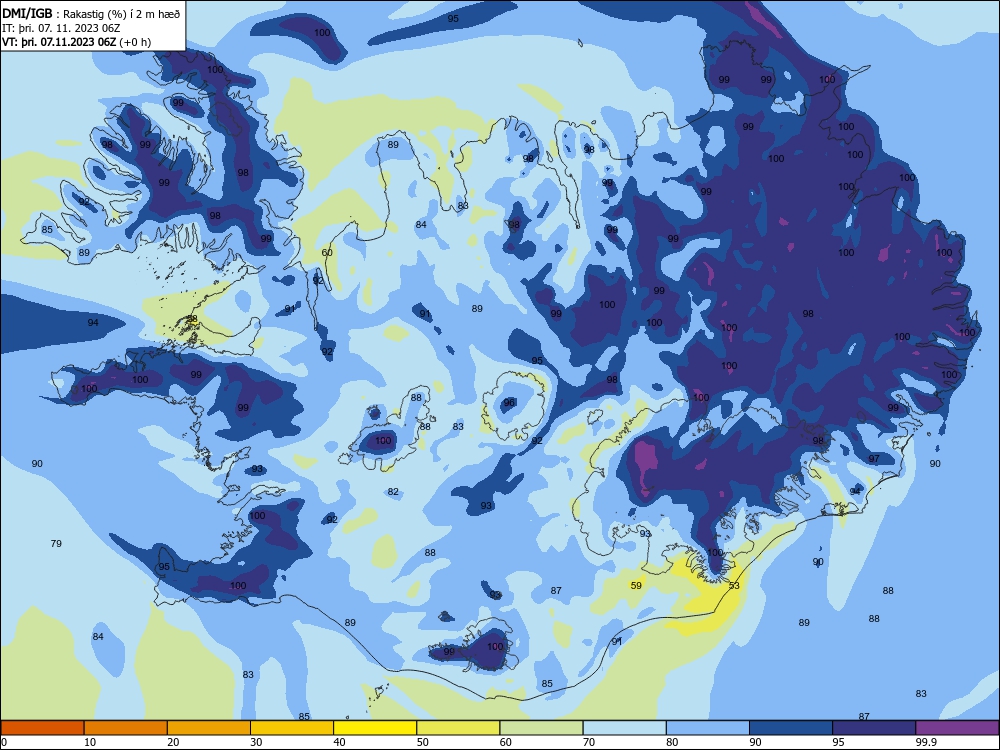Viewport: 1000px width, 750px height.
Task: Click the medium blue 90–95 legend swatch
Action: (x=791, y=728)
